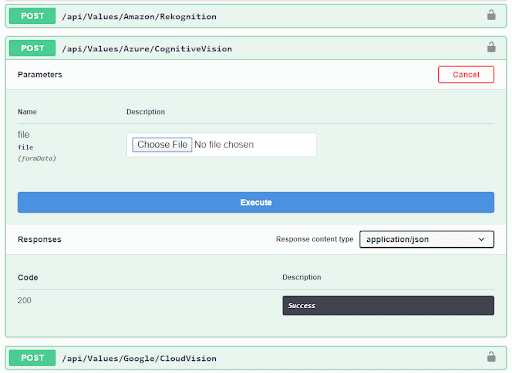Image resolution: width=512 pixels, height=373 pixels.
Task: Click POST badge of Azure CognitiveVision endpoint
Action: tap(32, 48)
